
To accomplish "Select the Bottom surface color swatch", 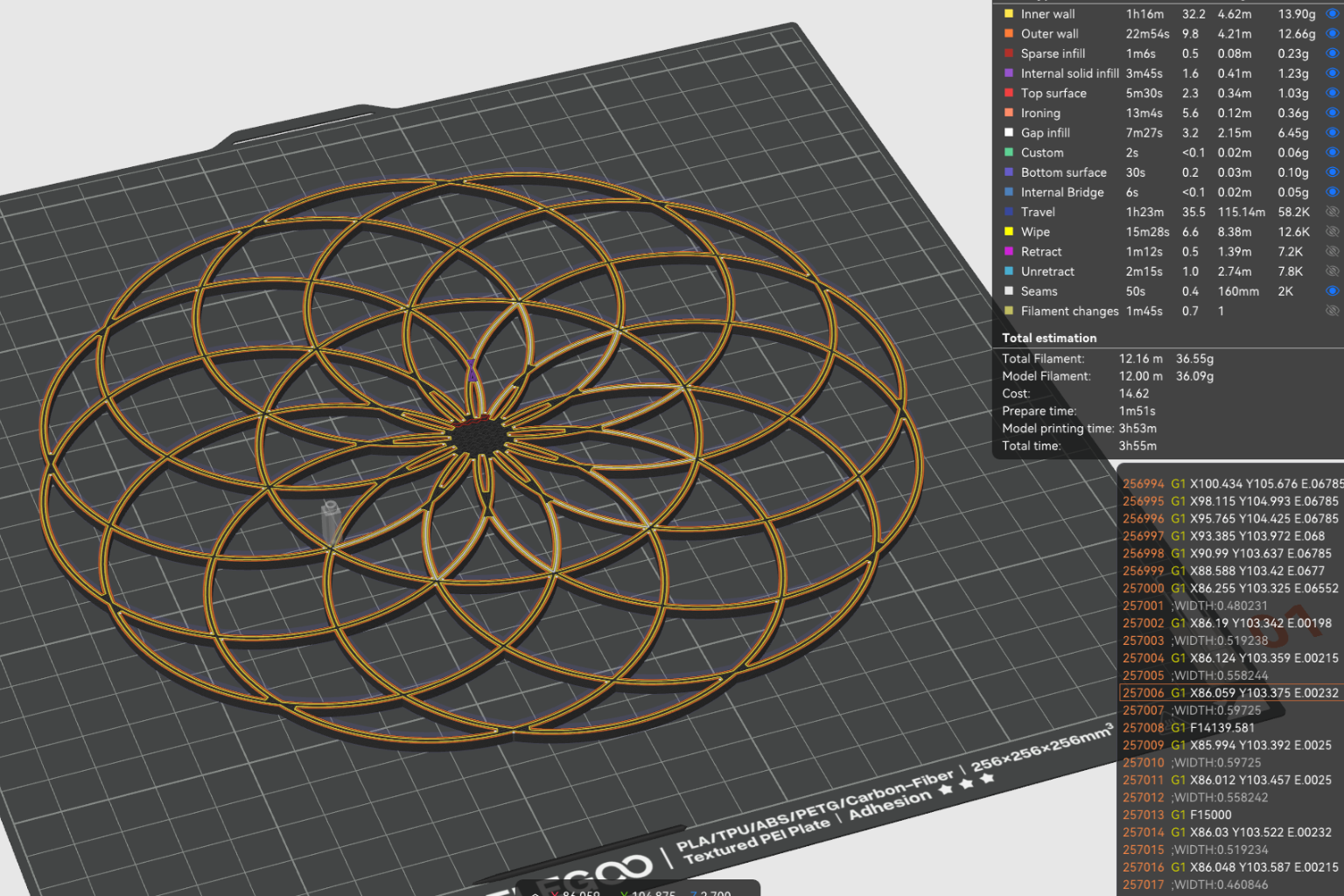I will click(x=1009, y=172).
